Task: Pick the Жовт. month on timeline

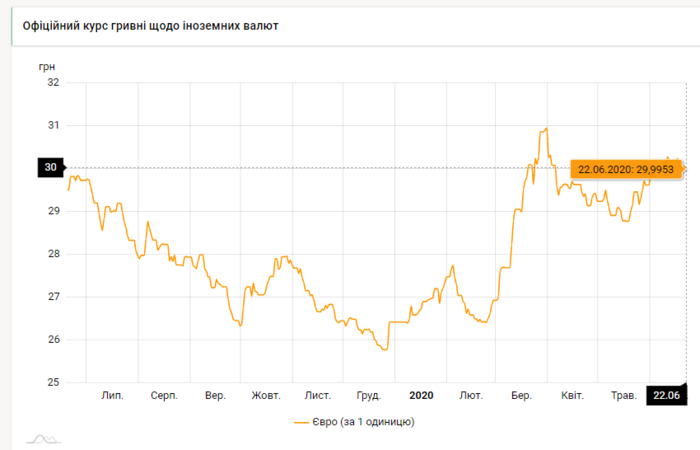Action: pyautogui.click(x=266, y=396)
